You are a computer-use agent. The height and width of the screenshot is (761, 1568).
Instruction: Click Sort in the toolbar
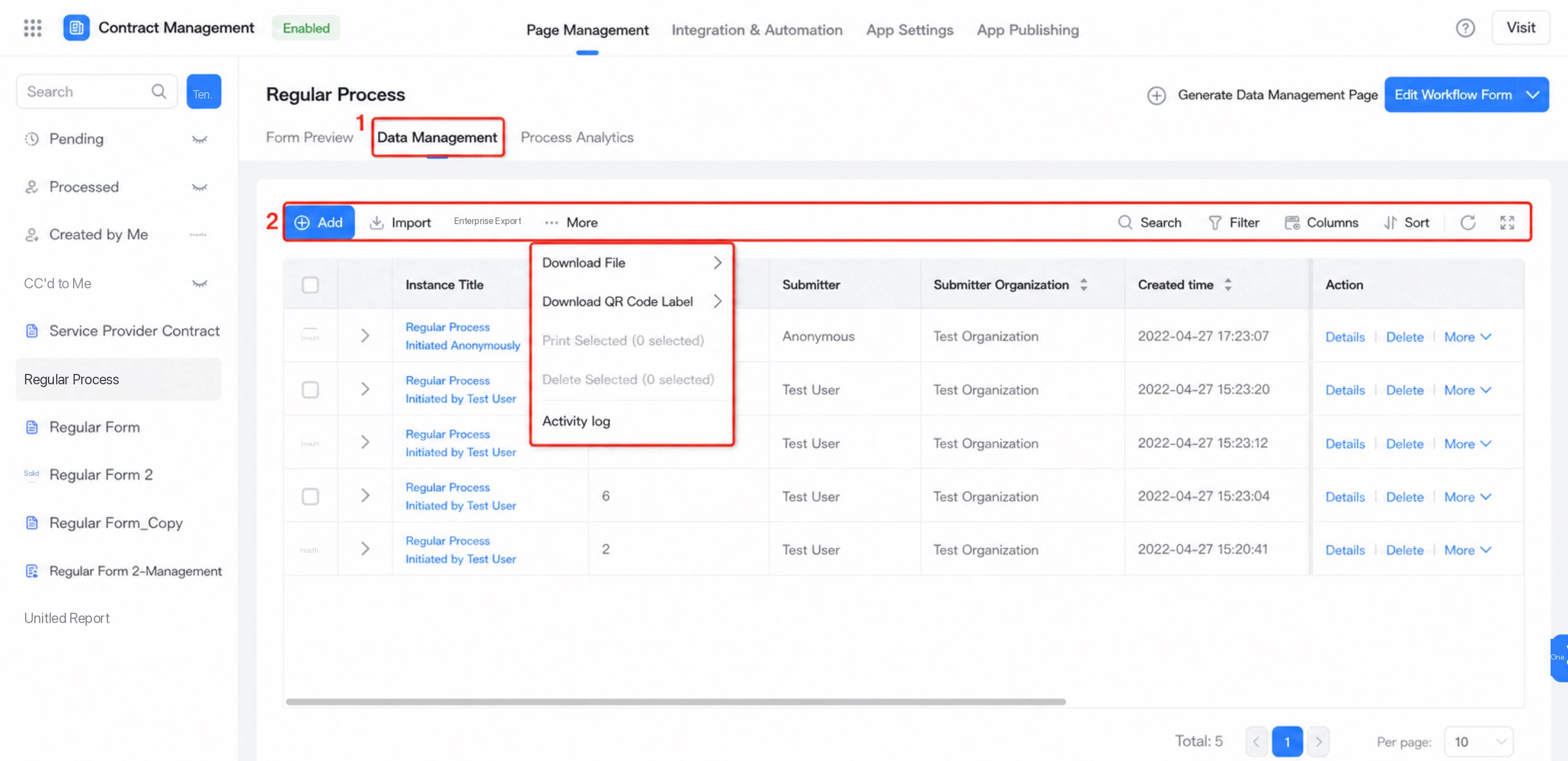tap(1406, 223)
